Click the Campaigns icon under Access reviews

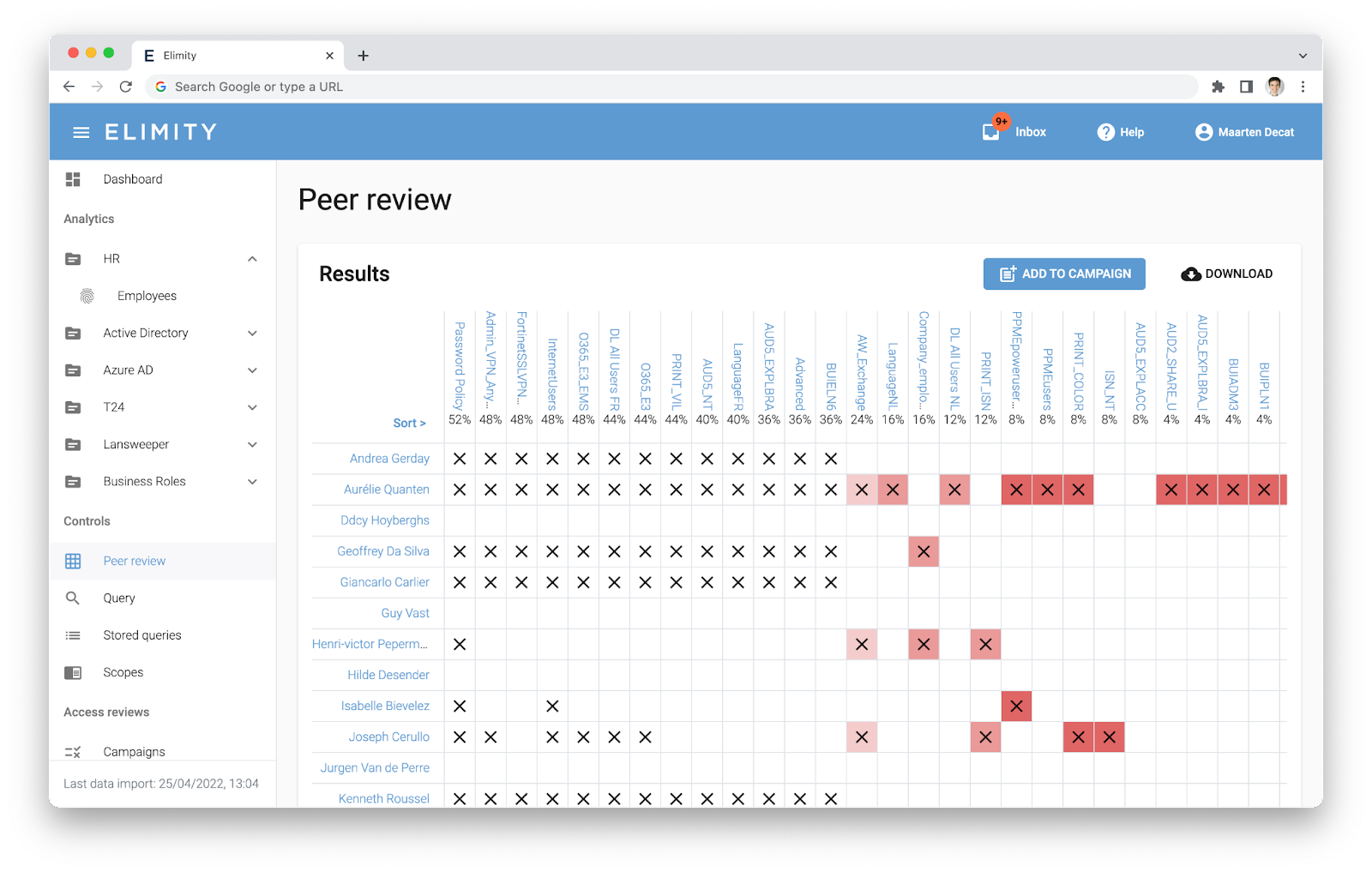pyautogui.click(x=73, y=751)
